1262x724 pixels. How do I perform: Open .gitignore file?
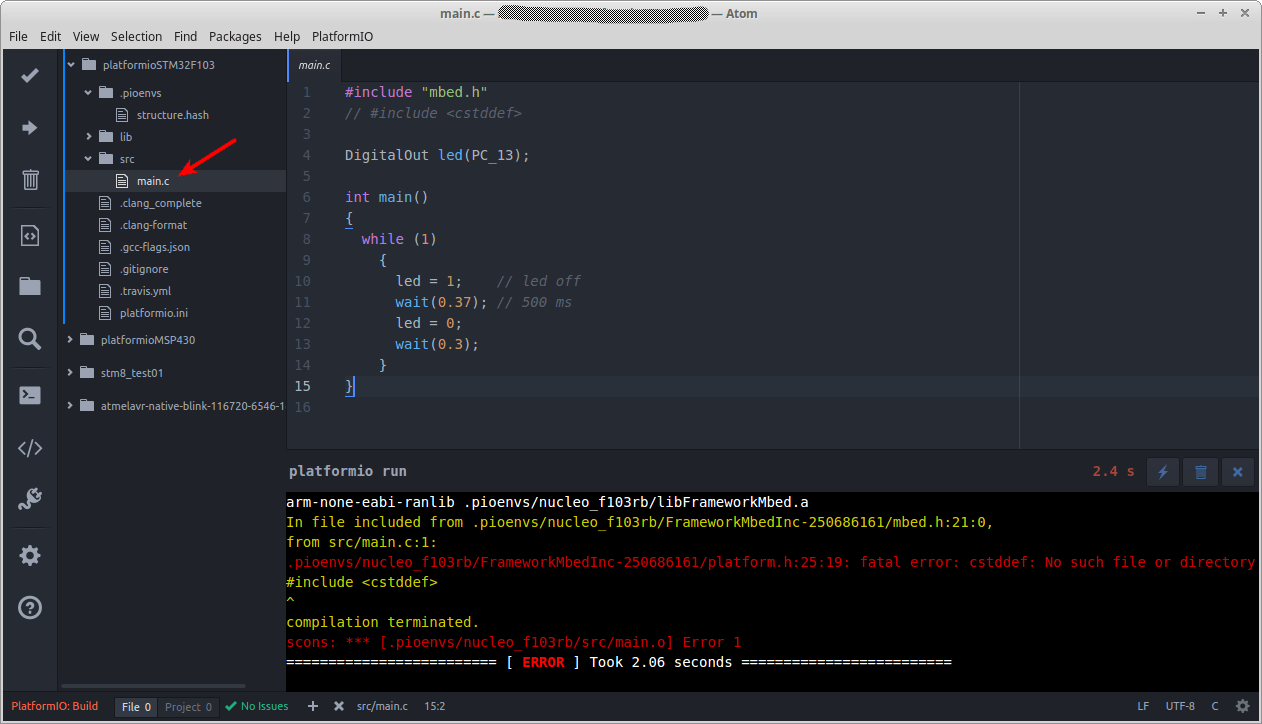[143, 269]
